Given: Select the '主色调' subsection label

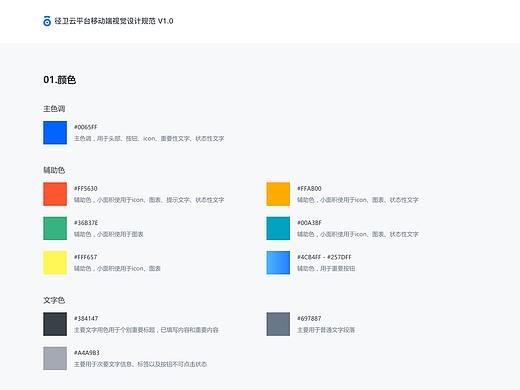Looking at the screenshot, I should pos(54,109).
